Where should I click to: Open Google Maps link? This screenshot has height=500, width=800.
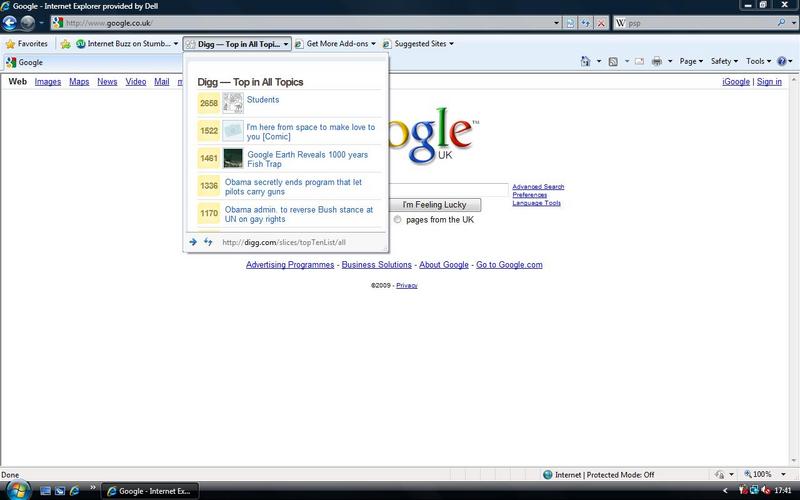[79, 82]
